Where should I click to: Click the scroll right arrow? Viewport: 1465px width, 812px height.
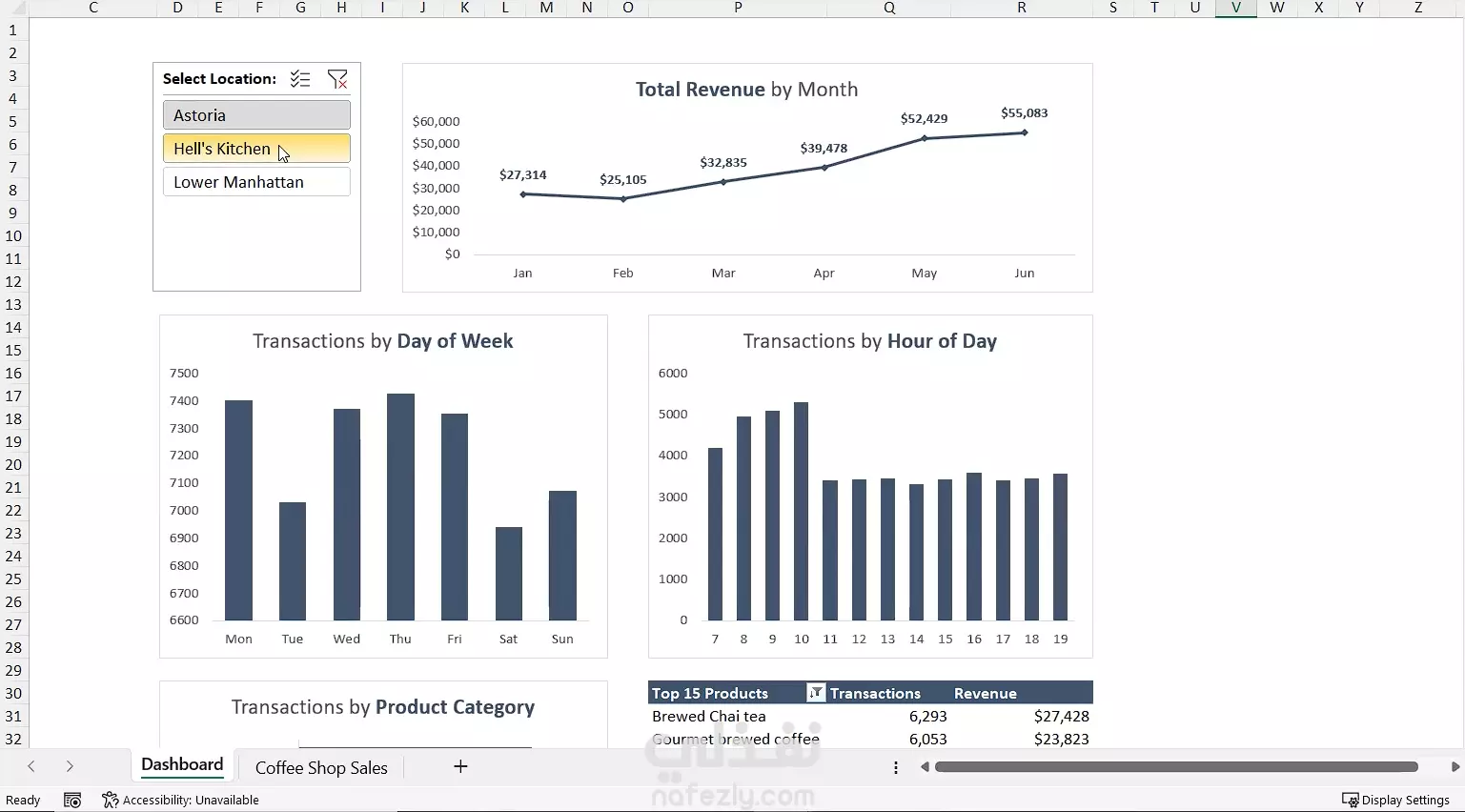pos(1455,766)
